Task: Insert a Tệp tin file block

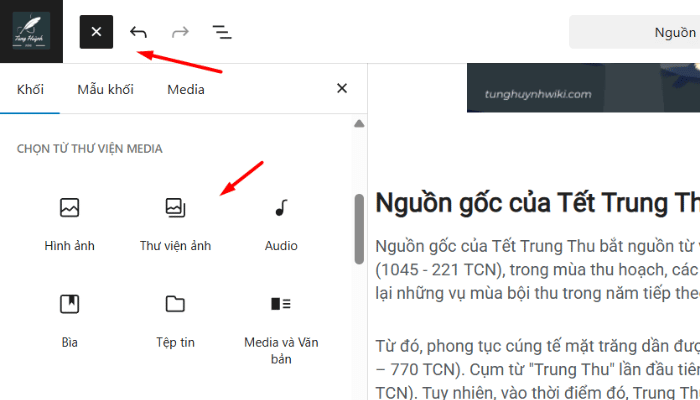Action: (x=175, y=319)
